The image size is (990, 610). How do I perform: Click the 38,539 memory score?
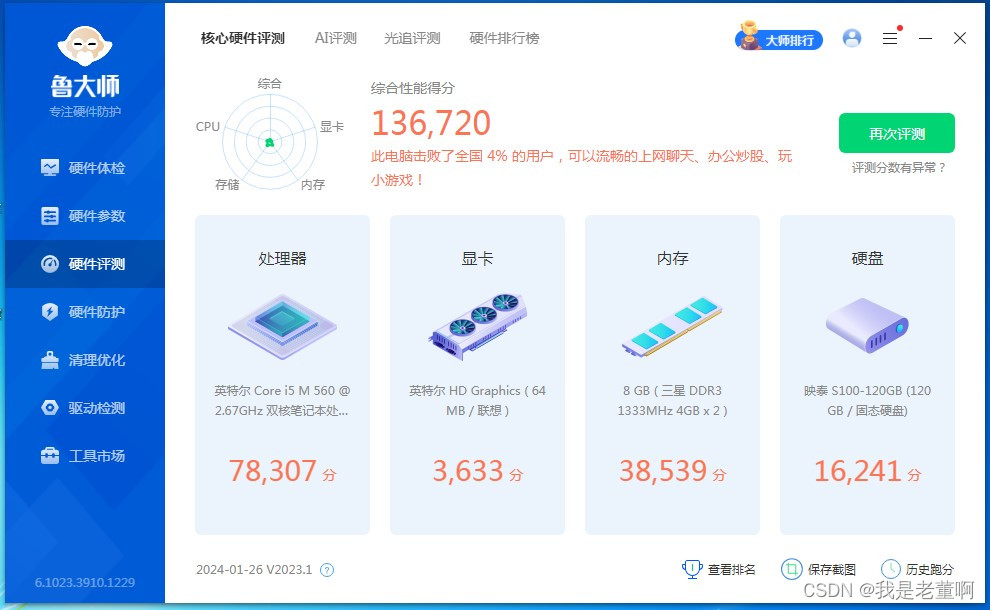pyautogui.click(x=672, y=471)
